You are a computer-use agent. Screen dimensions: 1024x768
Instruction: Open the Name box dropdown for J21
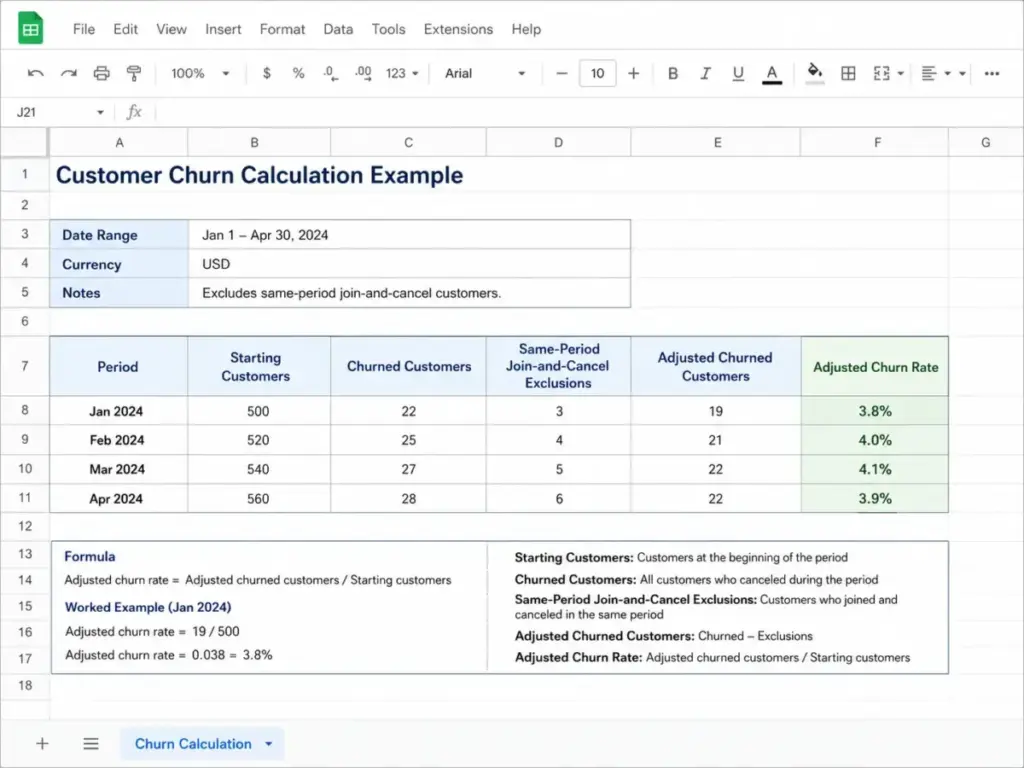point(100,112)
